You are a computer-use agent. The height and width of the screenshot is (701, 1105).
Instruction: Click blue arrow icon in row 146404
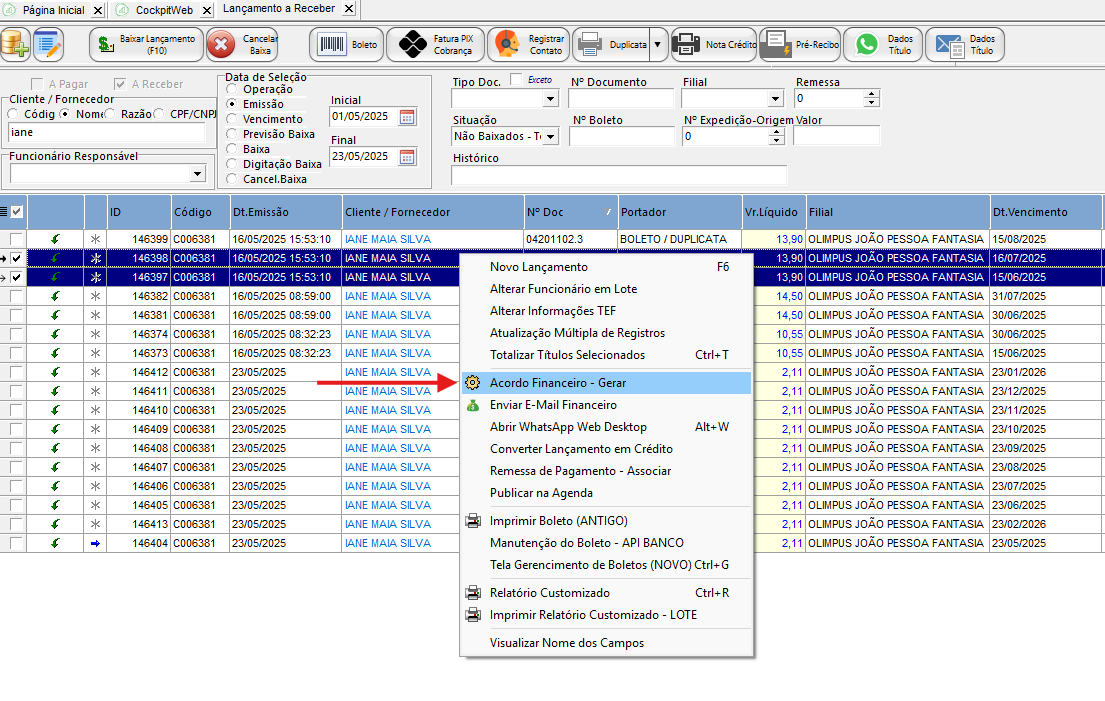95,543
